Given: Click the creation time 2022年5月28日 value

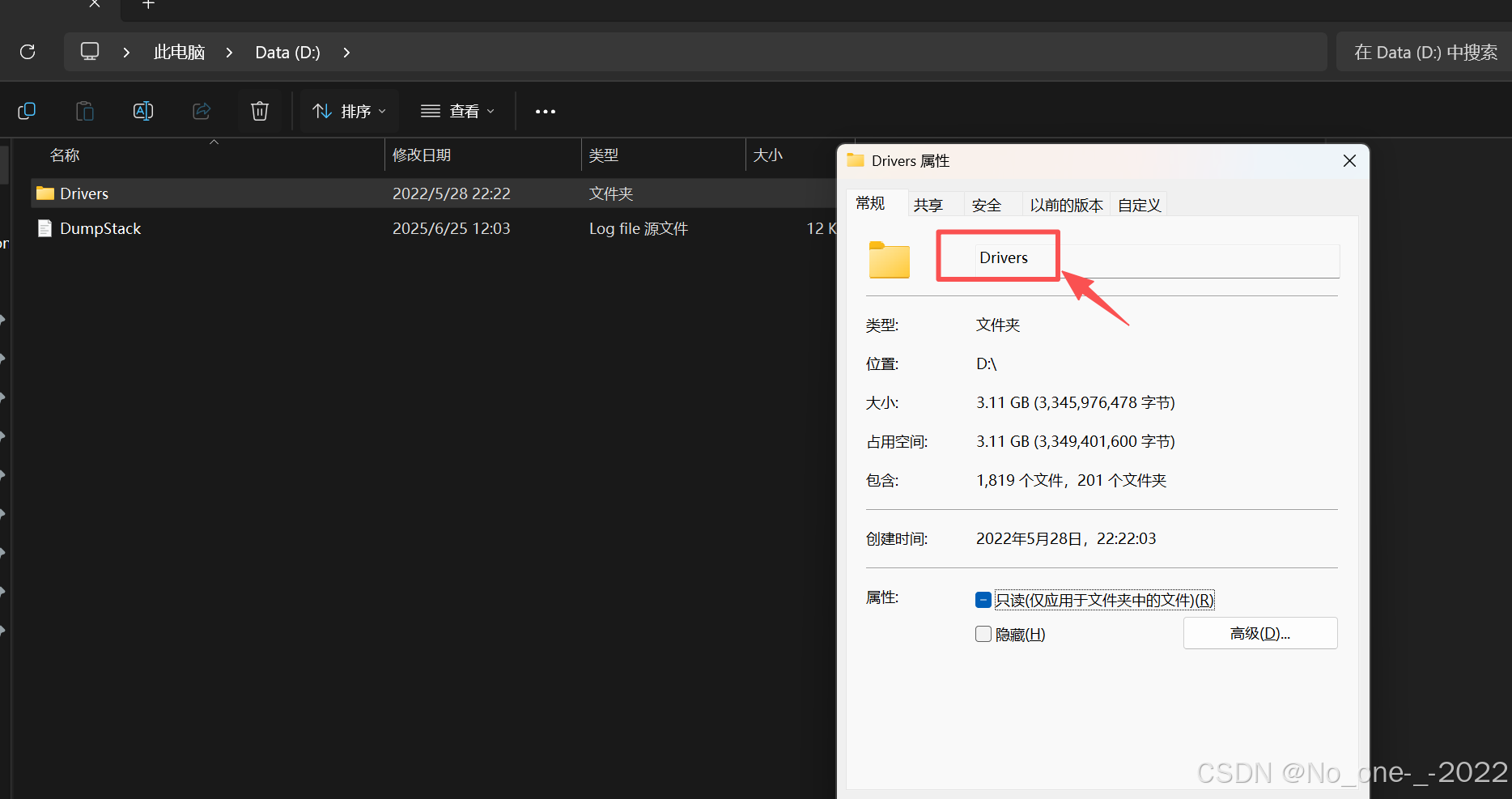Looking at the screenshot, I should (x=1066, y=538).
